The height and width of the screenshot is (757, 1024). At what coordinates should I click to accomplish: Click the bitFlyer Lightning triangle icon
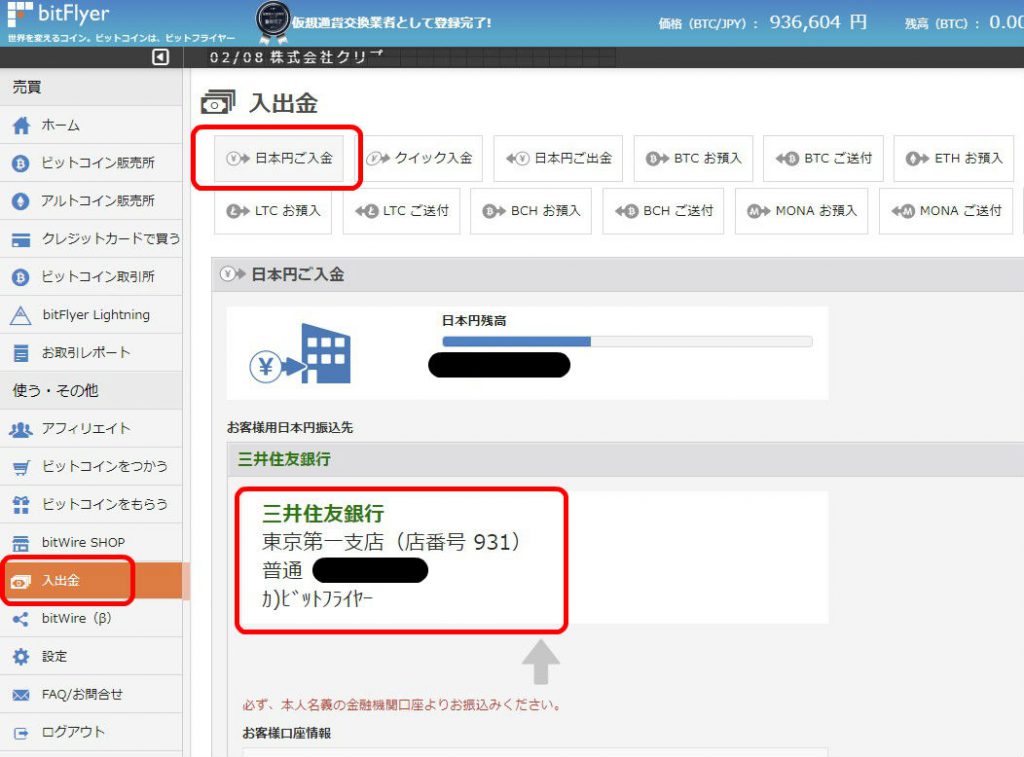[21, 315]
